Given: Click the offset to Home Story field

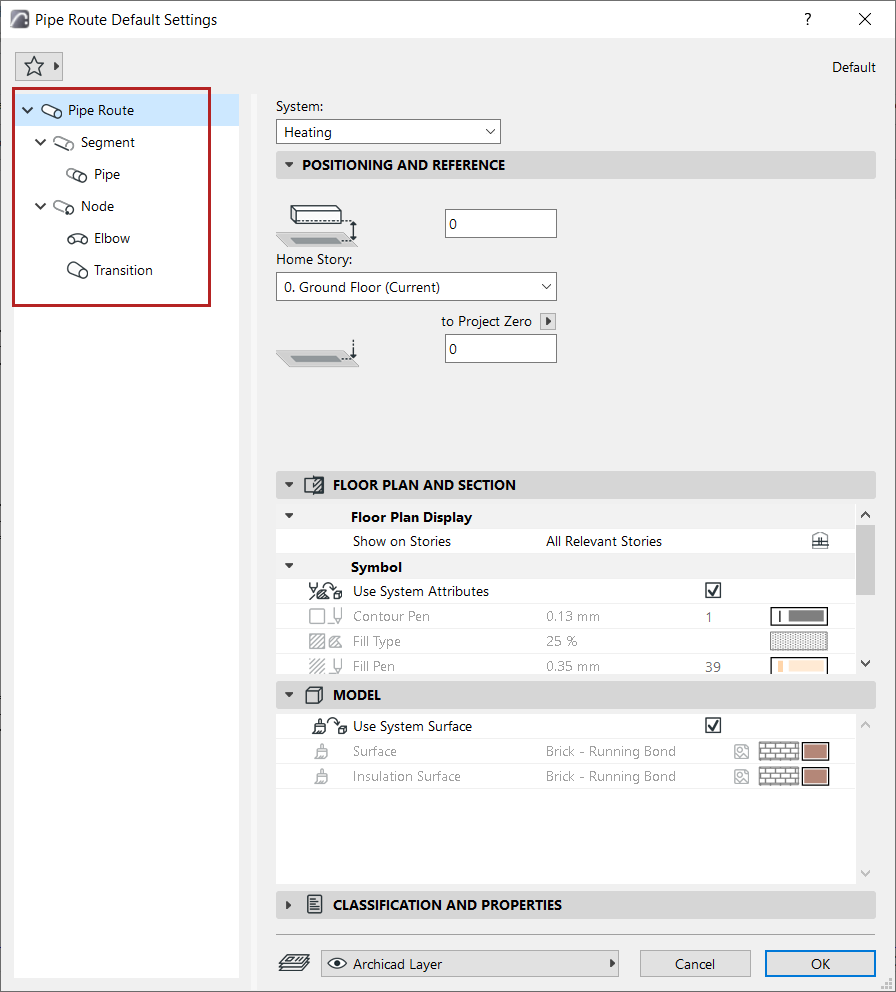Looking at the screenshot, I should click(501, 223).
